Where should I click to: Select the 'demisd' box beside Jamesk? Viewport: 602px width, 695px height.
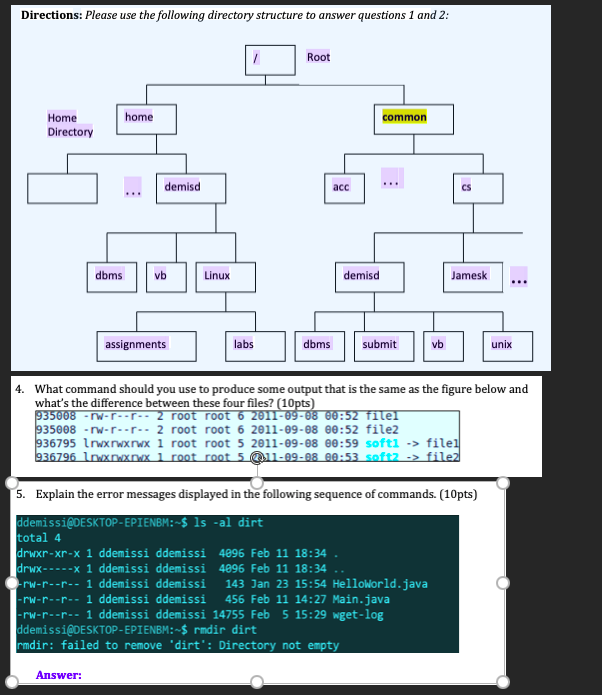tap(370, 277)
